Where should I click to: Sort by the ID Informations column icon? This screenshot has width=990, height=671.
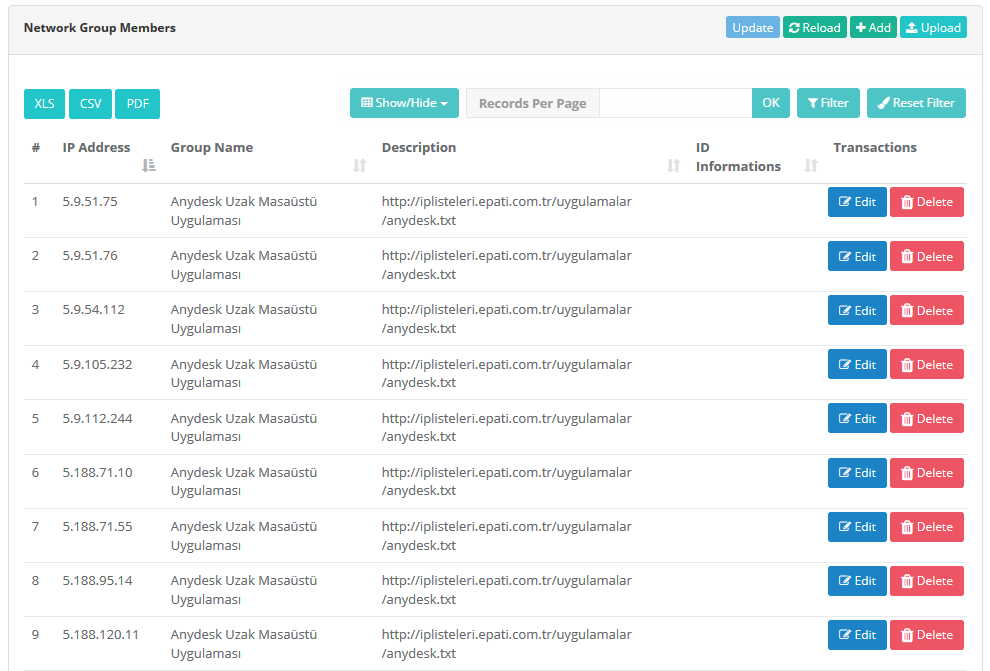tap(811, 165)
